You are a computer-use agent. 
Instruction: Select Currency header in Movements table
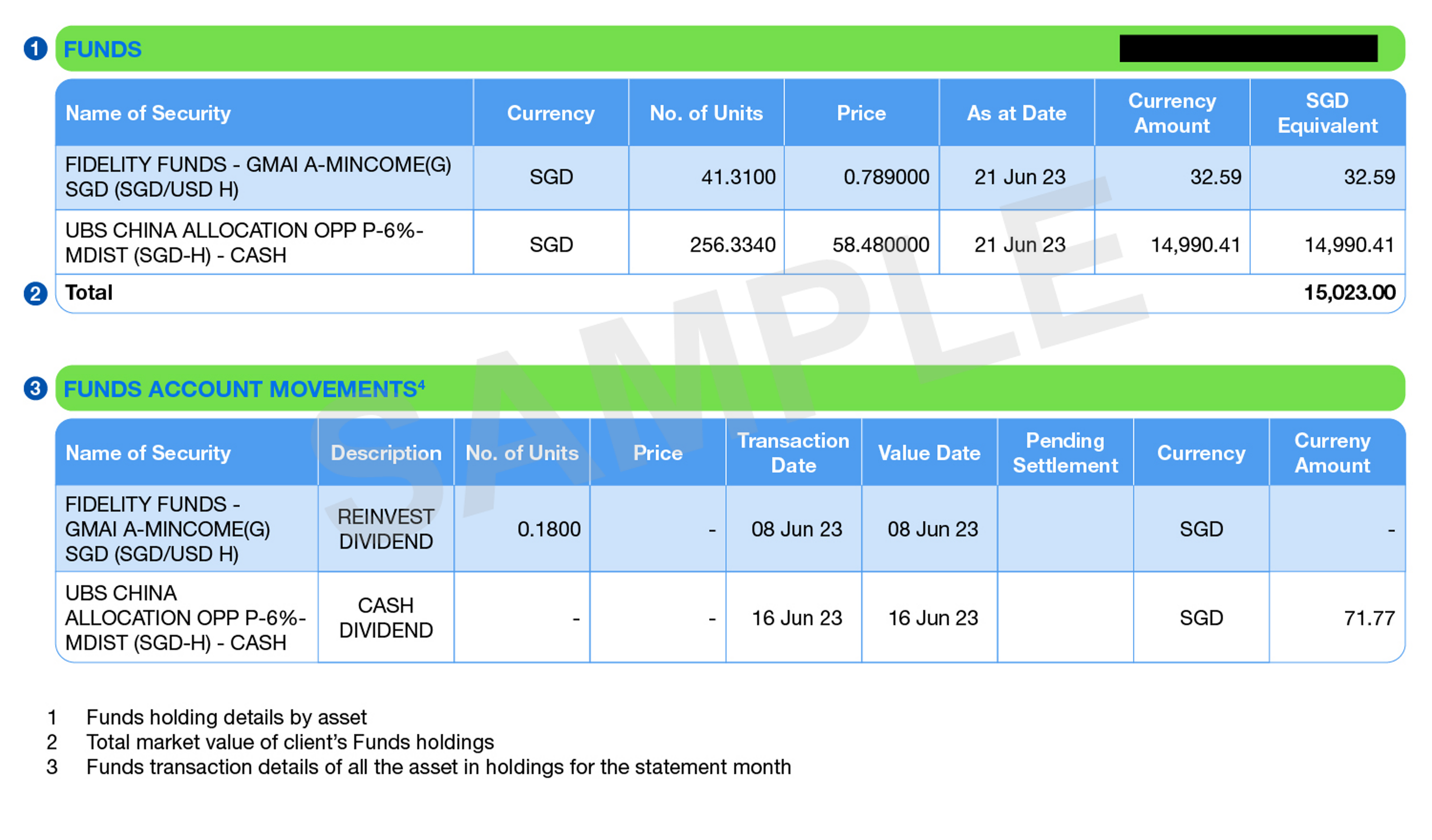pos(1201,453)
